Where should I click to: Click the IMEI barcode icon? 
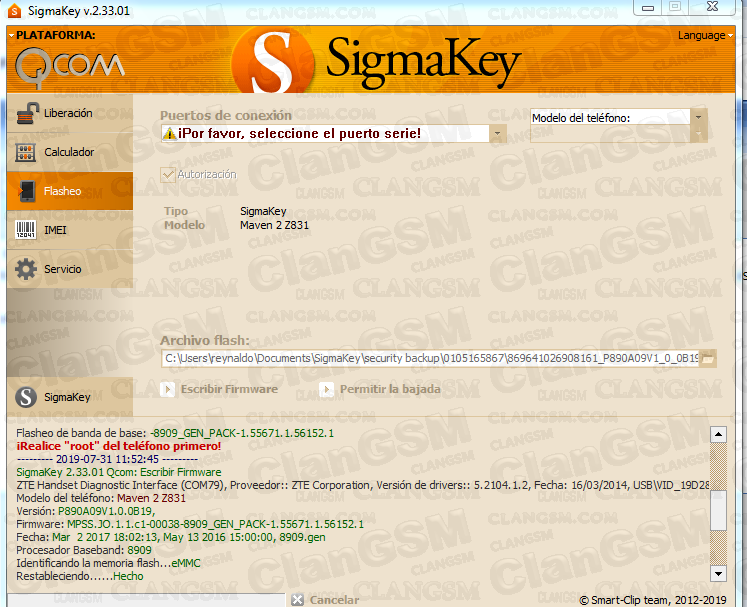(x=26, y=230)
